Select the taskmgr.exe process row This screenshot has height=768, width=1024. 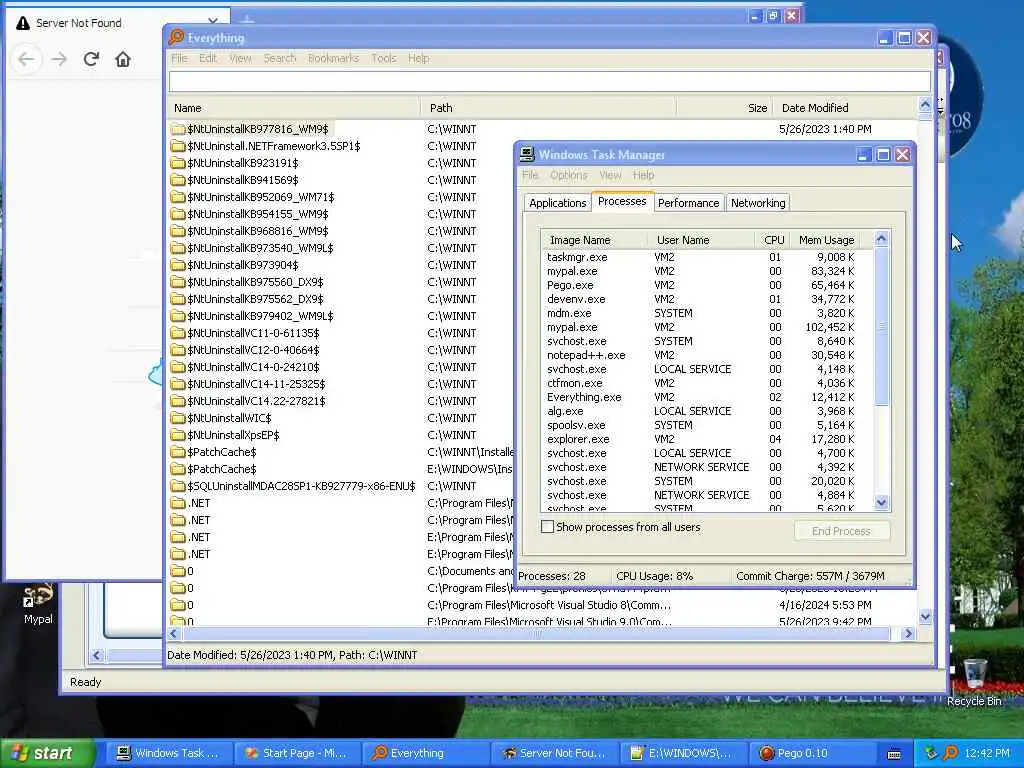[707, 257]
